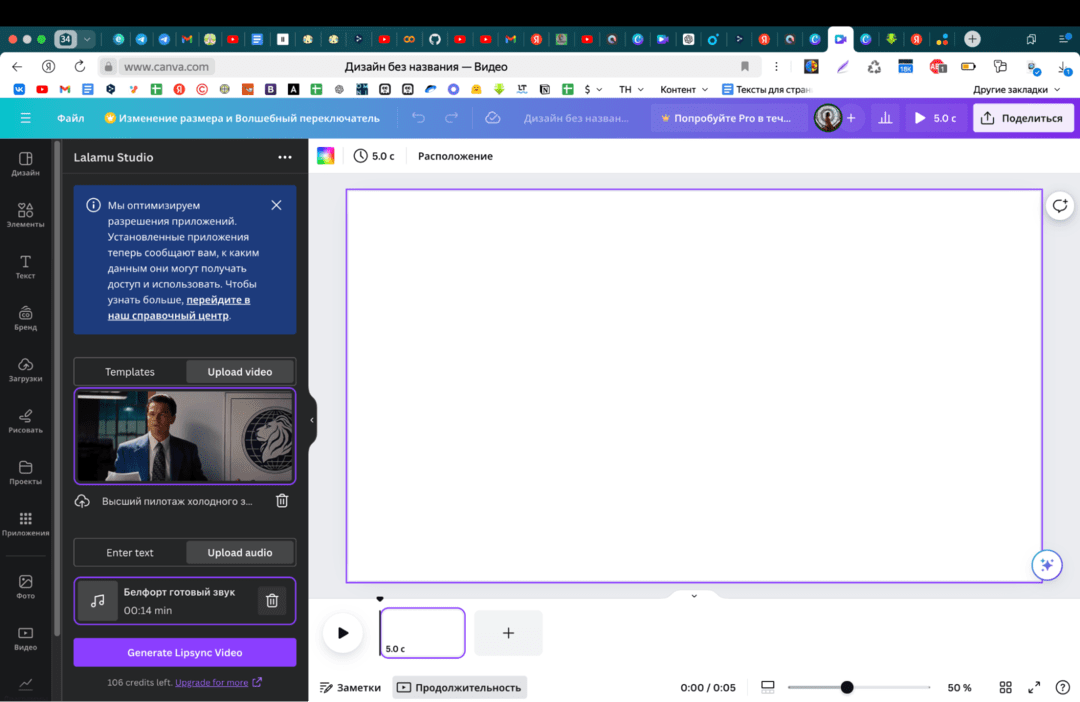Open the Draw tool in the sidebar

point(25,420)
